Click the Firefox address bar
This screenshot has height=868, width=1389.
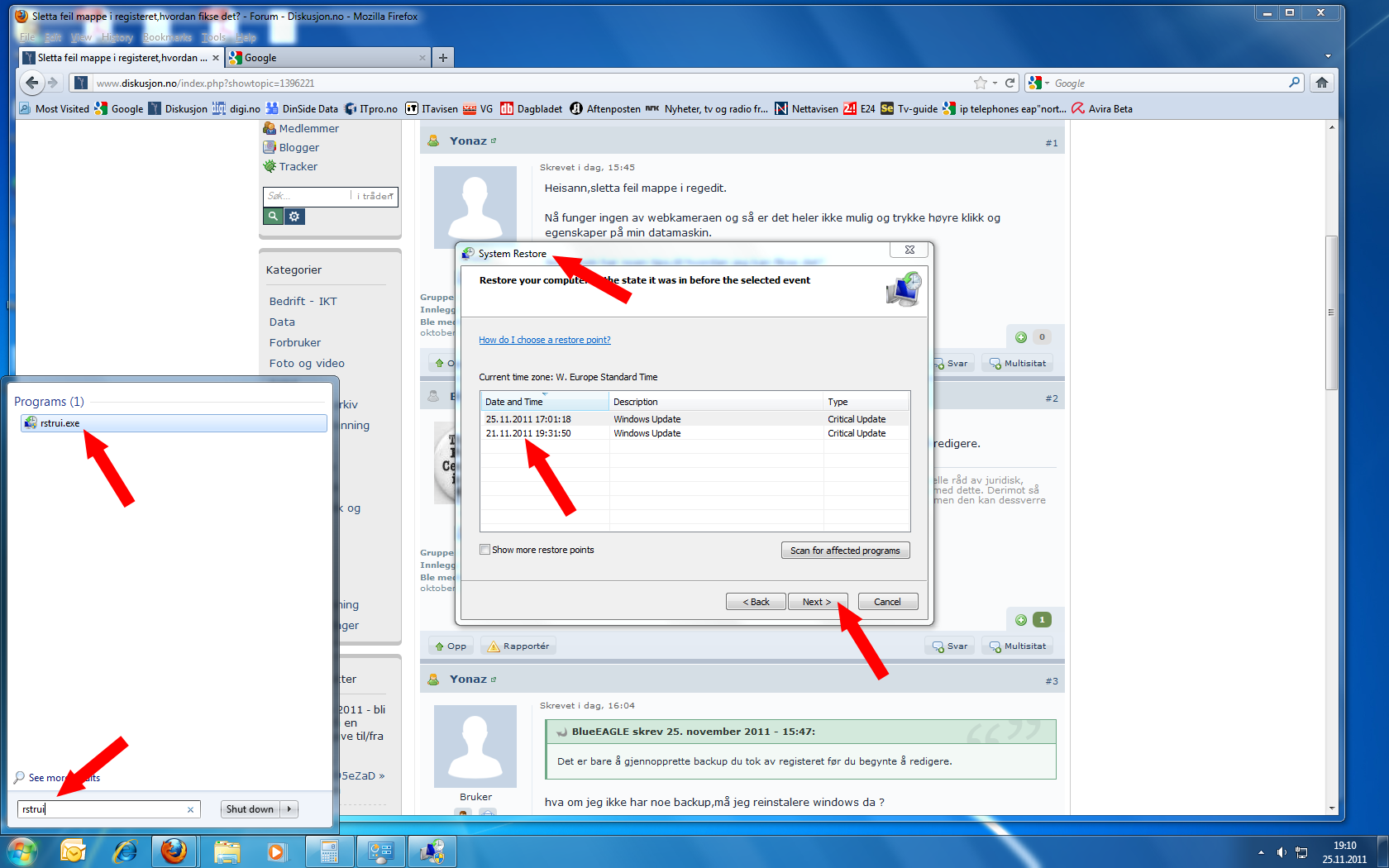coord(529,83)
